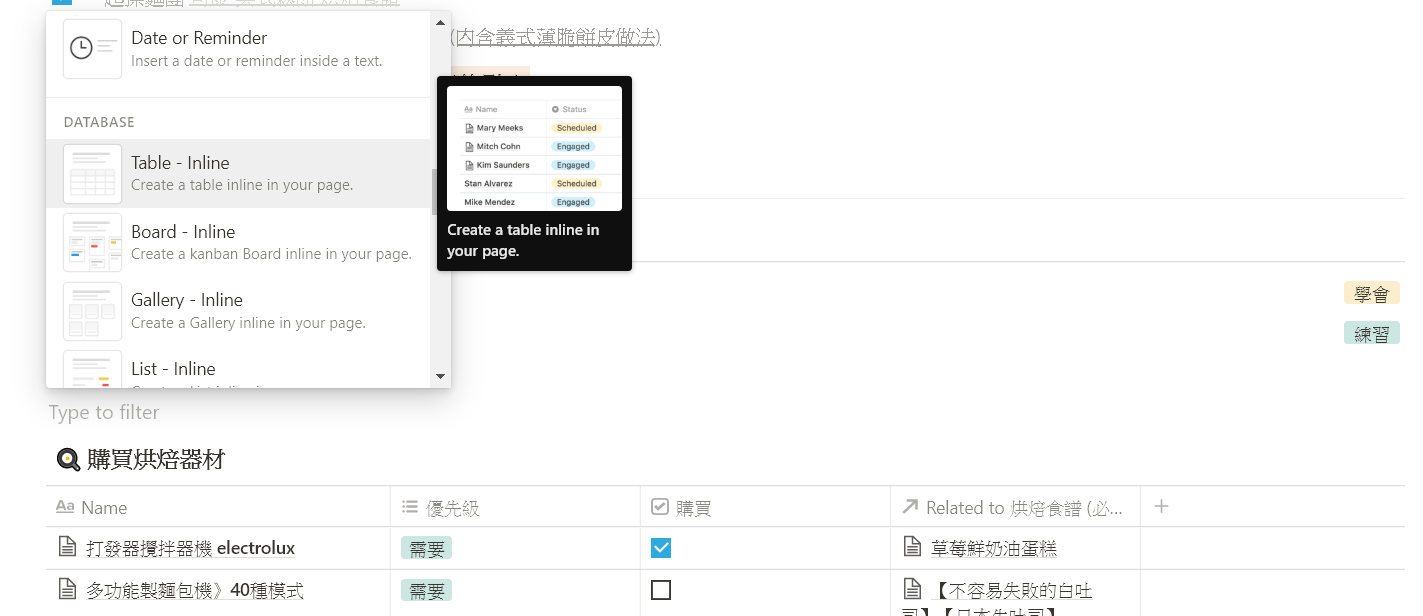Open the 購買 checkbox column header
The width and height of the screenshot is (1423, 616).
pos(765,507)
